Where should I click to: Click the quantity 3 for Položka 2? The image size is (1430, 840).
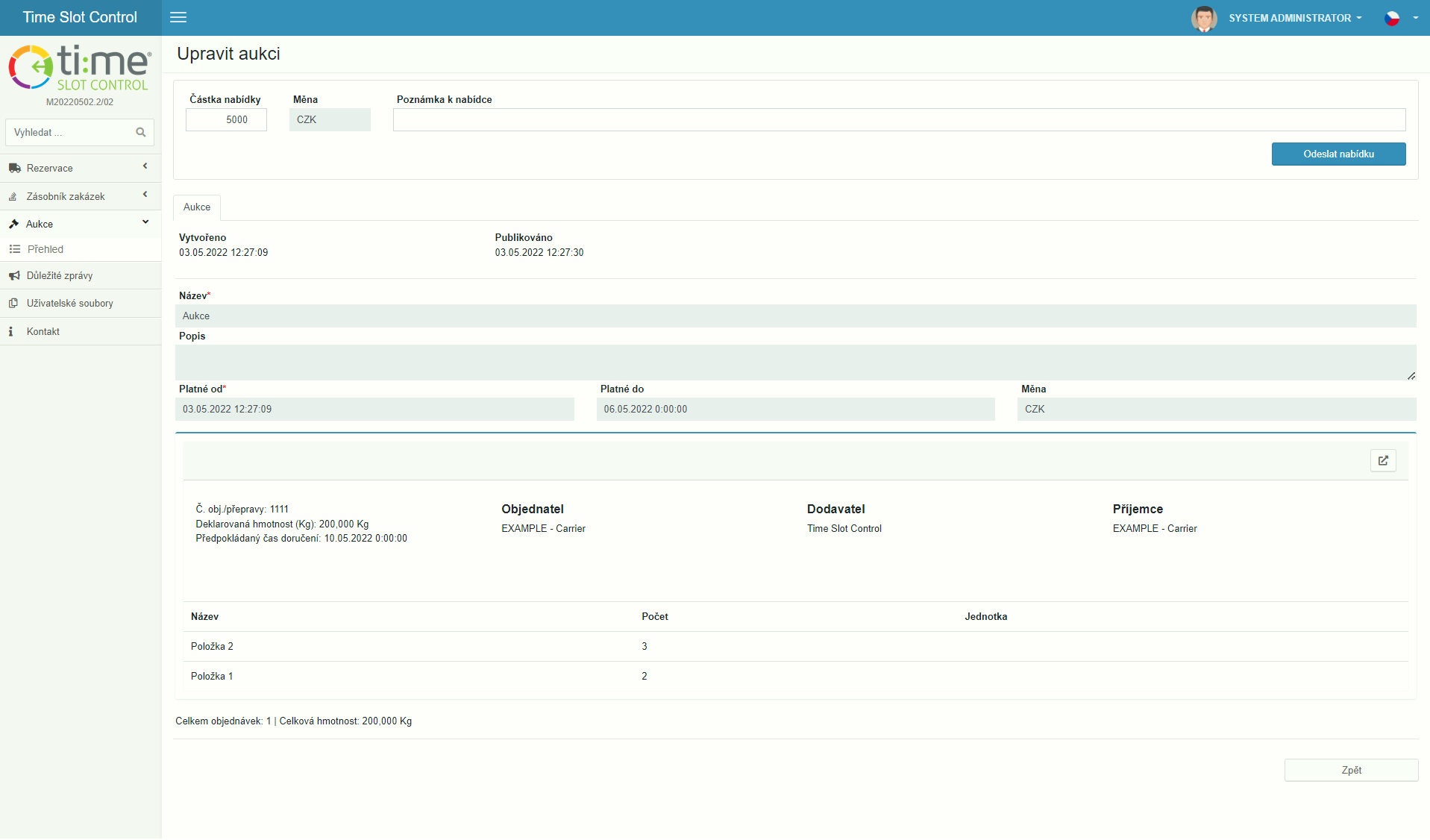(644, 646)
